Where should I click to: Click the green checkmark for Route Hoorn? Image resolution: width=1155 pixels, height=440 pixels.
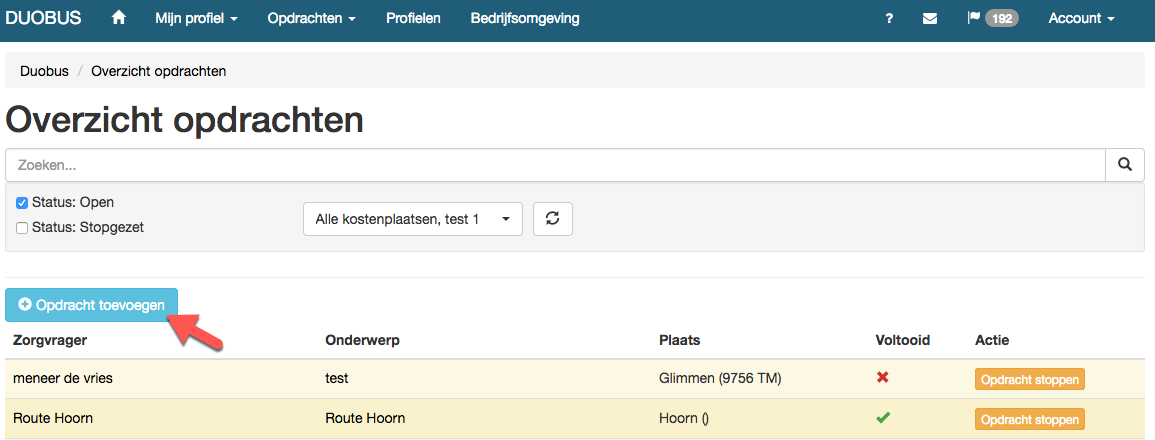[882, 418]
